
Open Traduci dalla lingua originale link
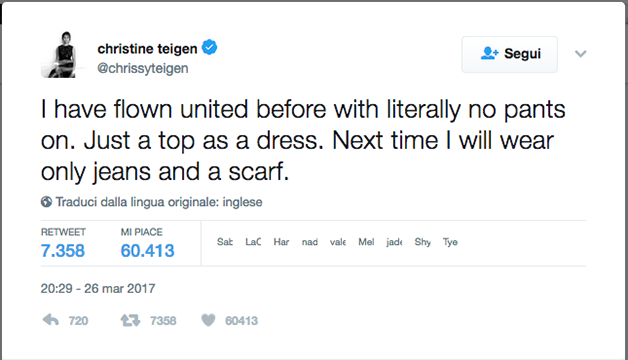159,202
